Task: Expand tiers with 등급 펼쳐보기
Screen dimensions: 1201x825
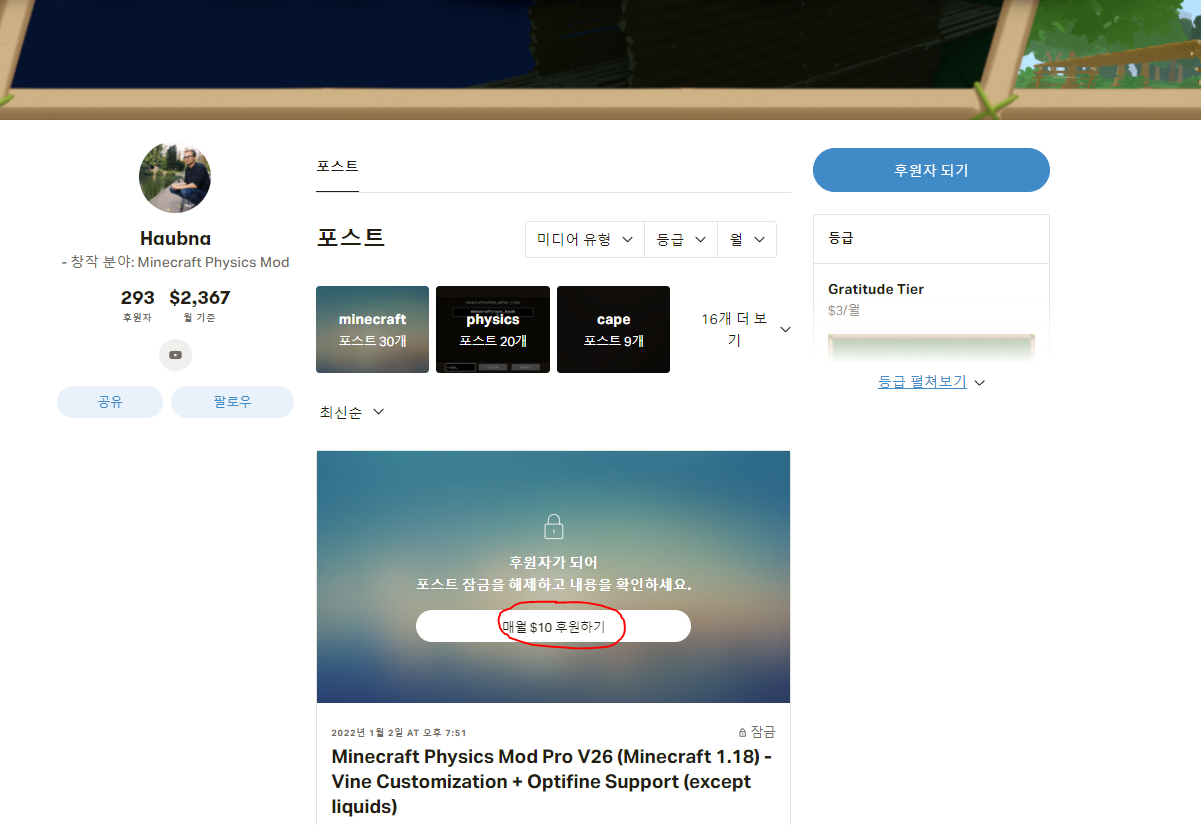Action: [931, 382]
